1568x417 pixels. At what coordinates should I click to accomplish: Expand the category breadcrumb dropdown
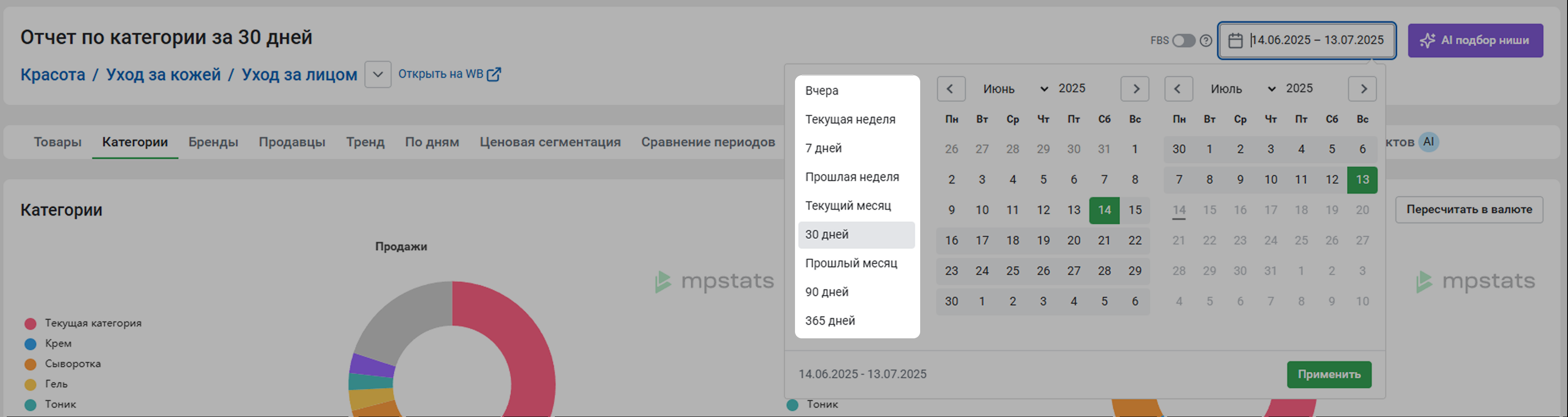click(x=378, y=75)
